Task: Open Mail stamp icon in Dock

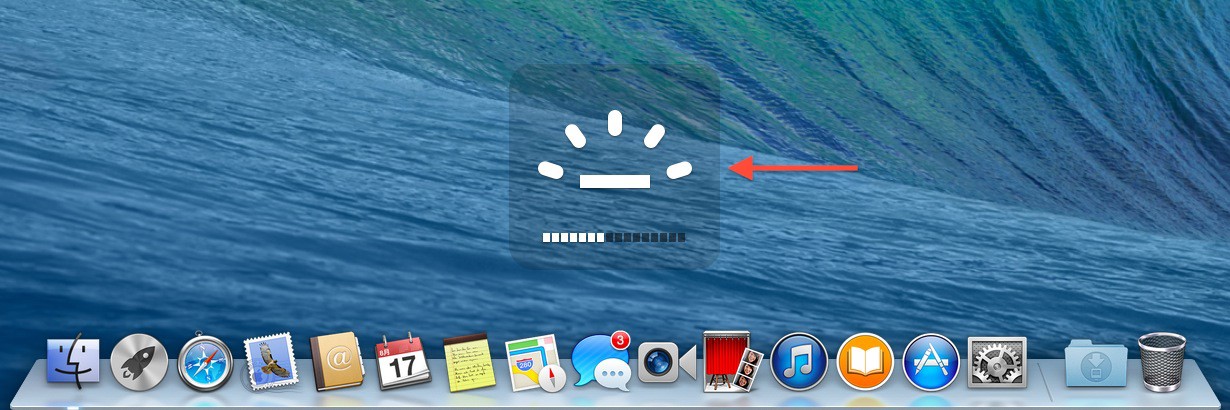Action: coord(271,361)
